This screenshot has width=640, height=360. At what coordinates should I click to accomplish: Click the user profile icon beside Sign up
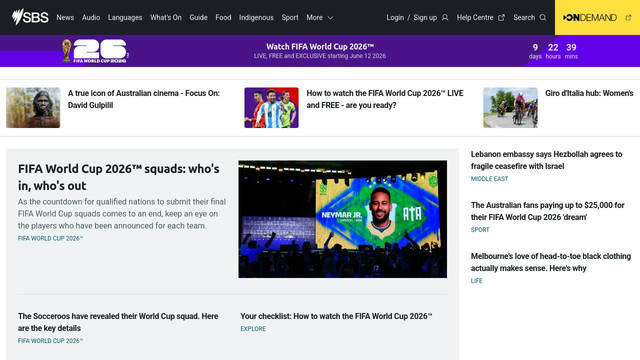pyautogui.click(x=445, y=18)
